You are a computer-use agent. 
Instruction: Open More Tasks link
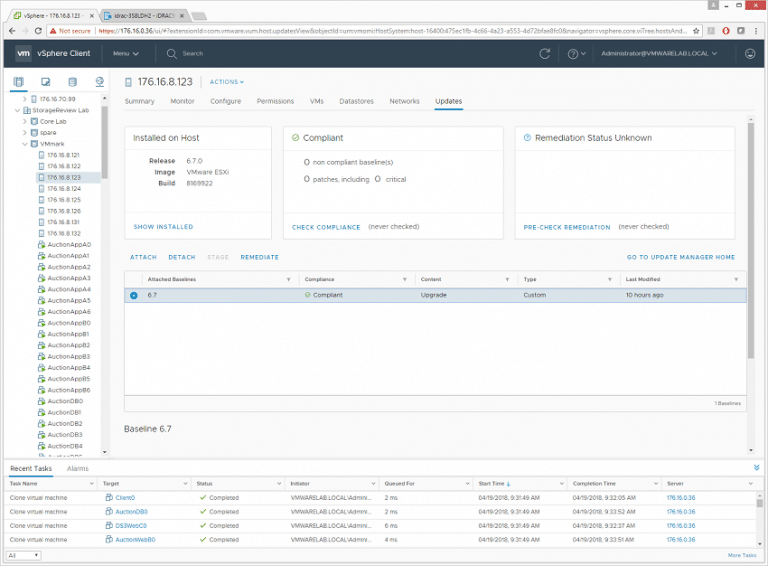tap(742, 555)
